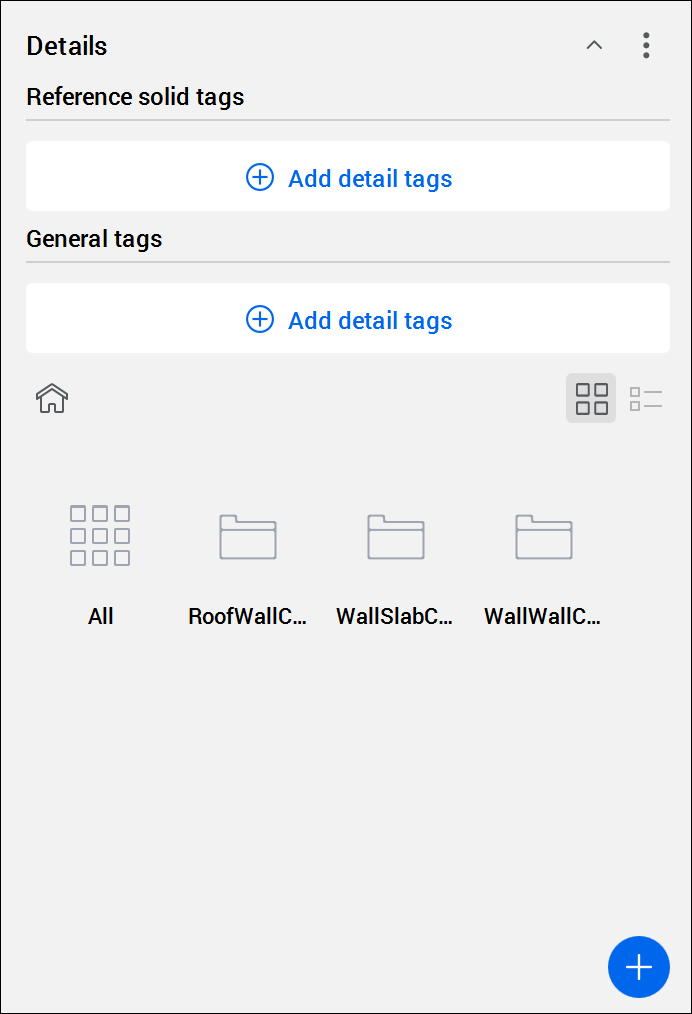Click the plus icon under General tags
The image size is (692, 1014).
[x=260, y=320]
